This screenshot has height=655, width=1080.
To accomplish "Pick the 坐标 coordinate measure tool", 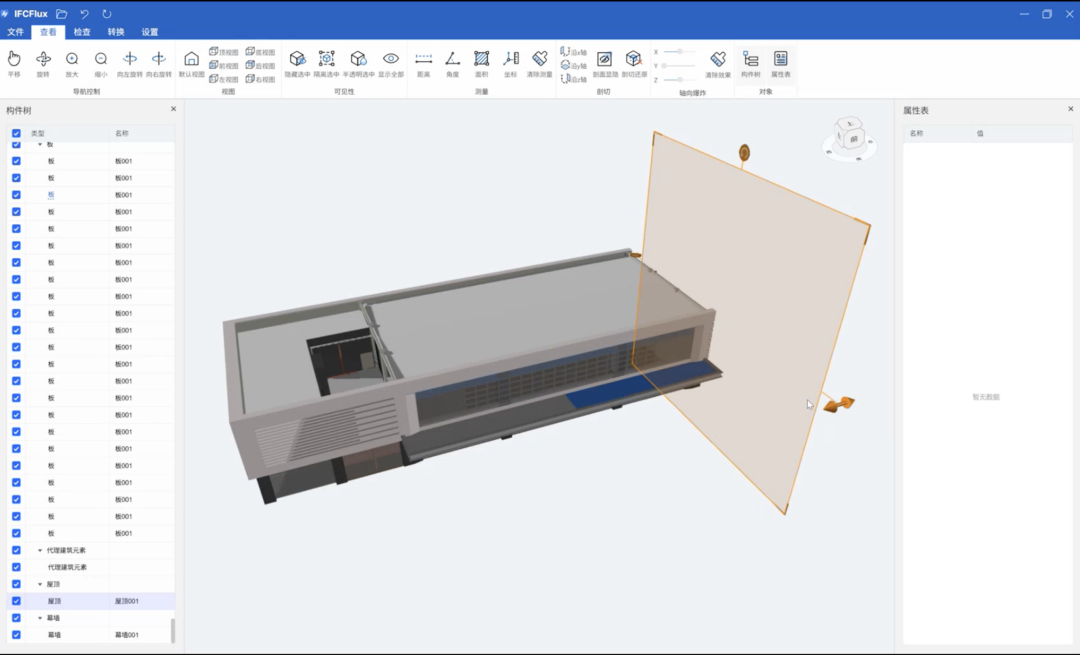I will tap(510, 63).
